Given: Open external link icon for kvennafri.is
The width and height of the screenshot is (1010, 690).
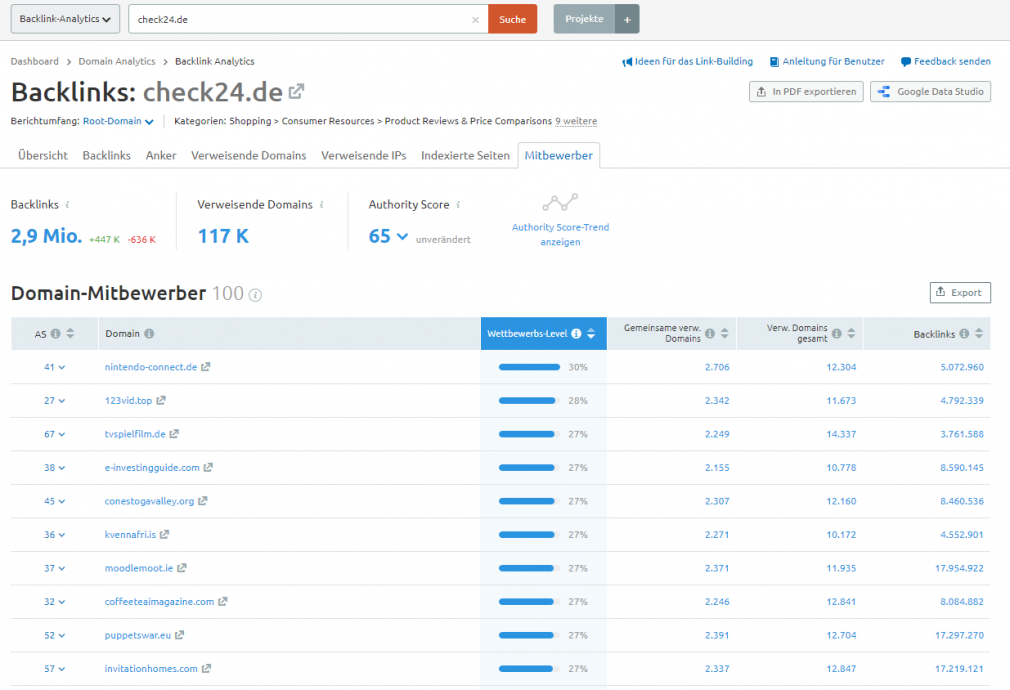Looking at the screenshot, I should click(164, 534).
